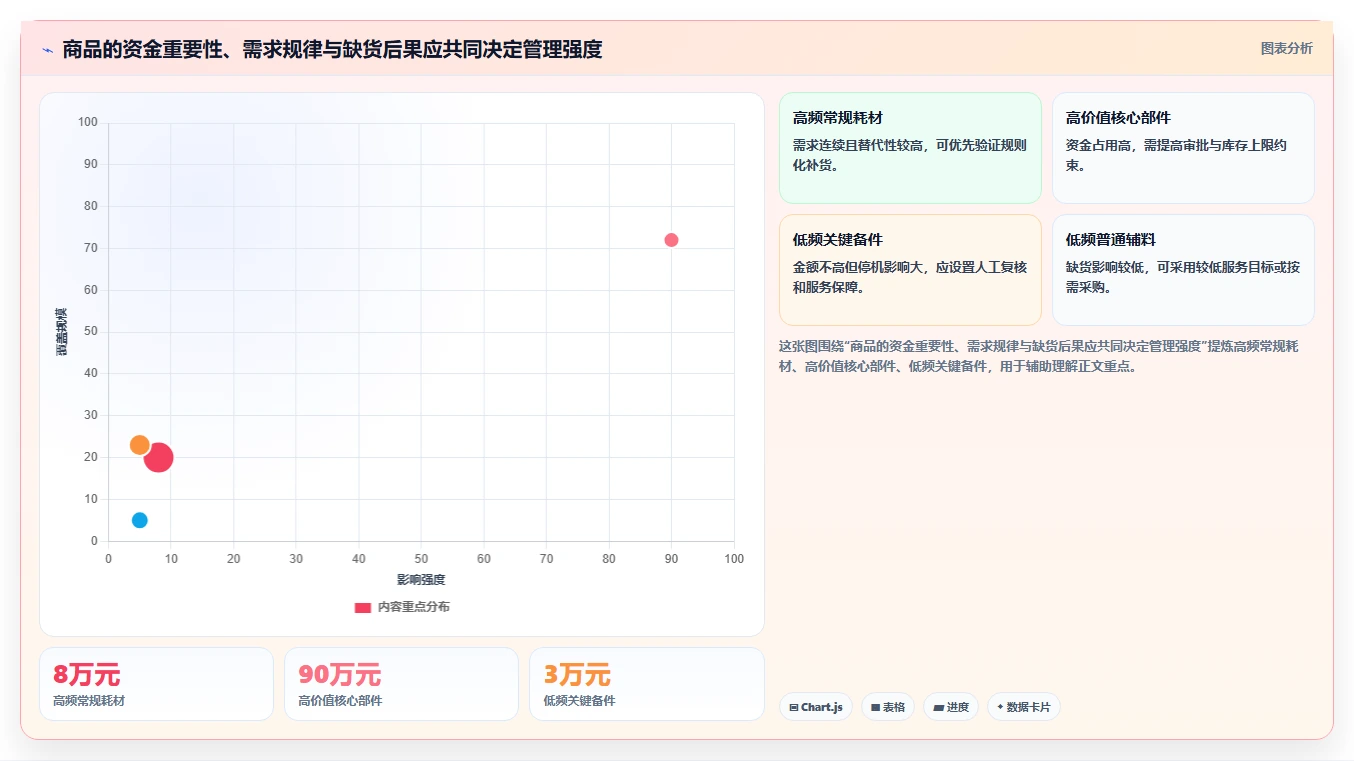The width and height of the screenshot is (1354, 761).
Task: Click the 进度 tag
Action: (x=951, y=707)
